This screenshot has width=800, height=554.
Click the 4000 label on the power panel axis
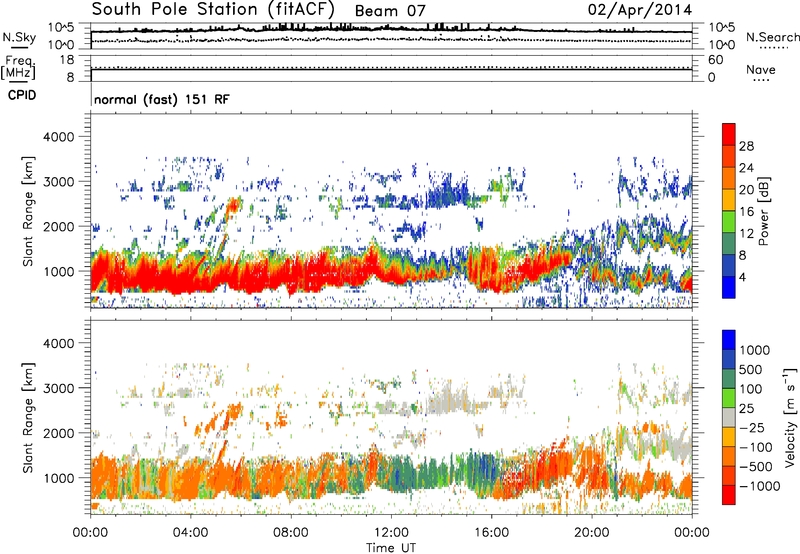tap(59, 137)
